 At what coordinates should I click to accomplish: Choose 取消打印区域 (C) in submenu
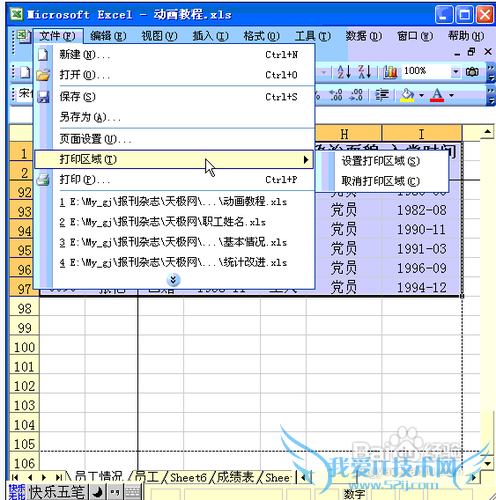[x=381, y=181]
